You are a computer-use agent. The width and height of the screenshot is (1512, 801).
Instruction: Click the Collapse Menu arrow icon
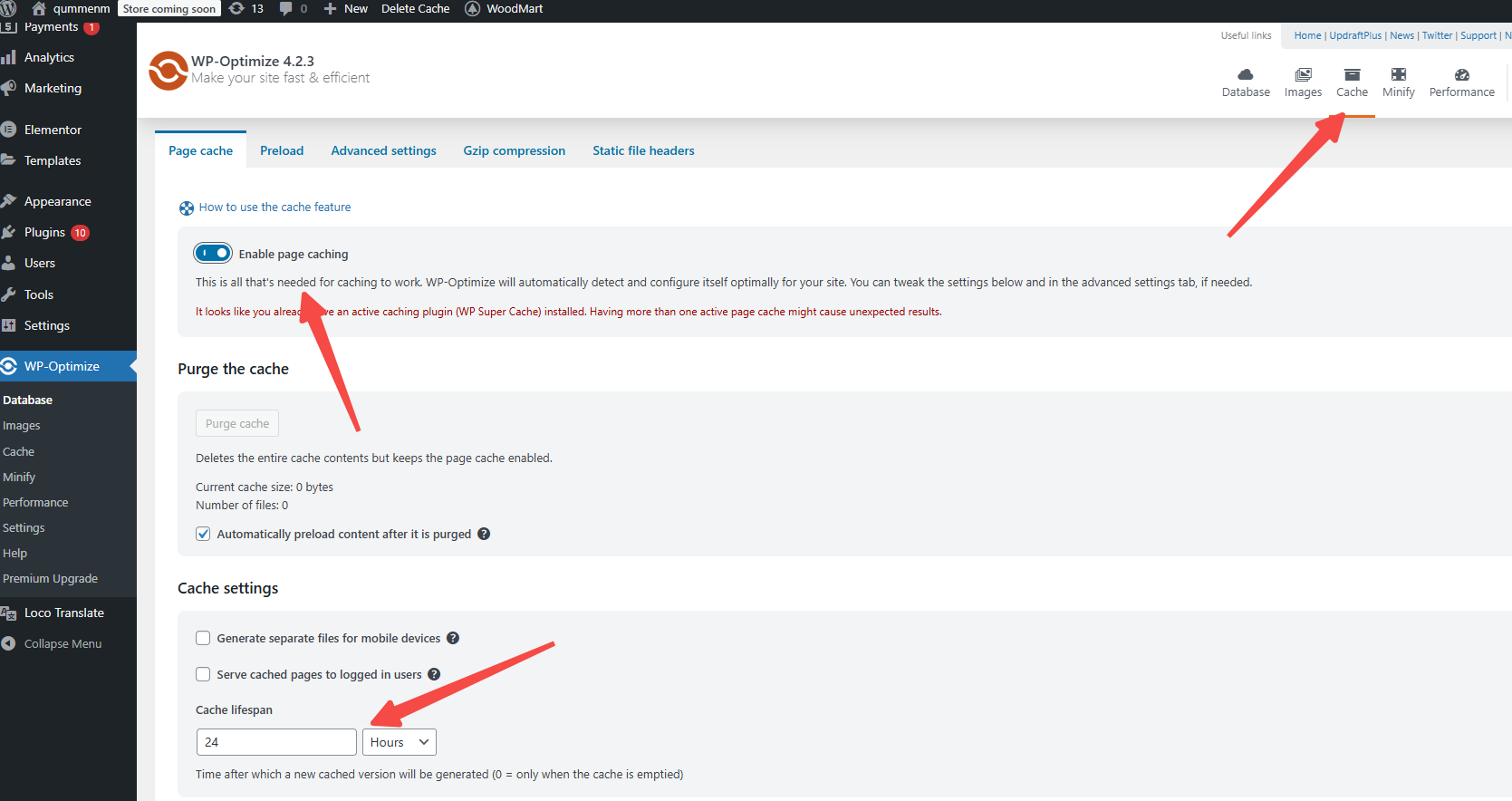click(x=9, y=643)
